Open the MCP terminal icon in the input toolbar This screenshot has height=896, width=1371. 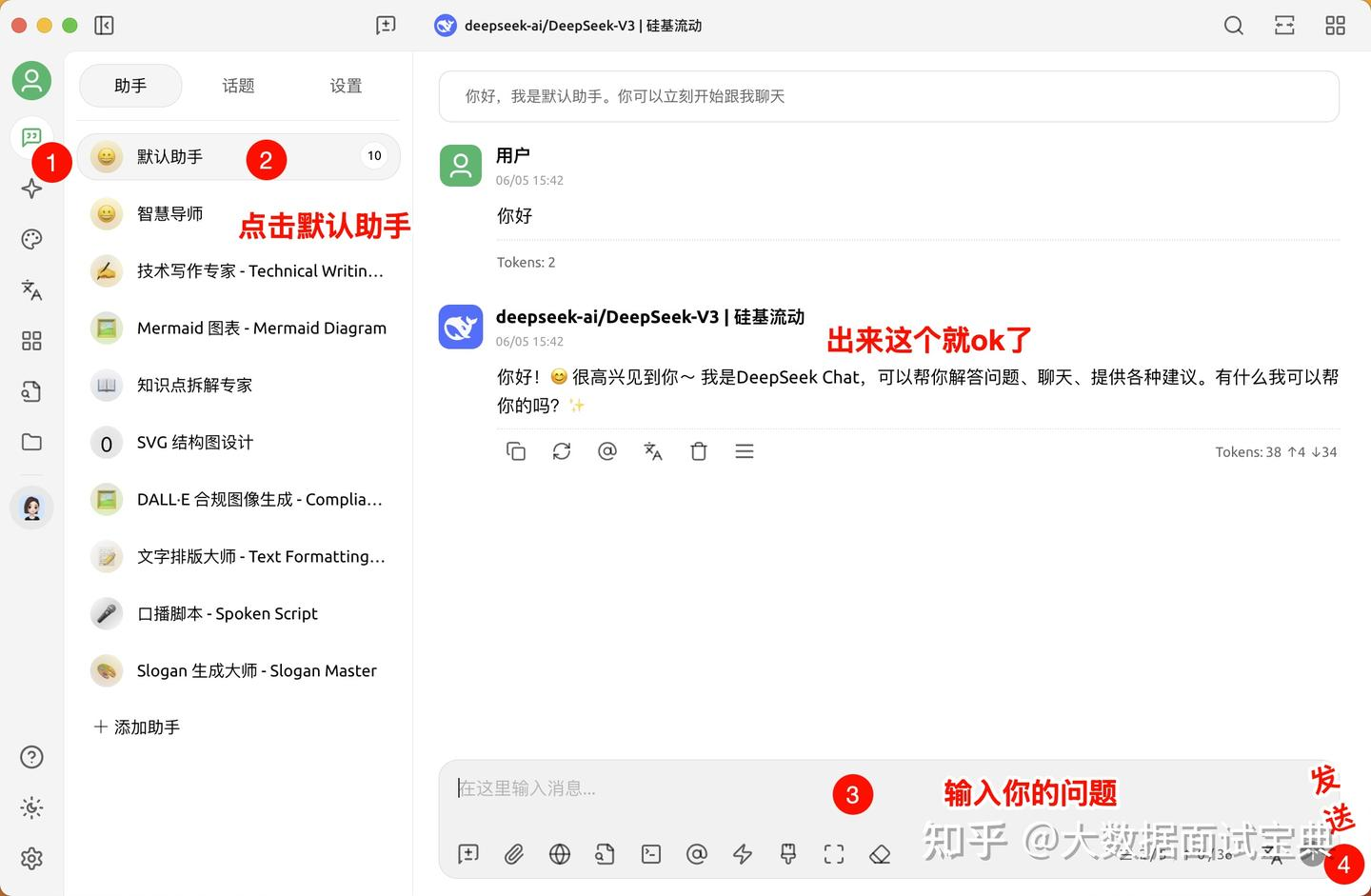click(651, 854)
